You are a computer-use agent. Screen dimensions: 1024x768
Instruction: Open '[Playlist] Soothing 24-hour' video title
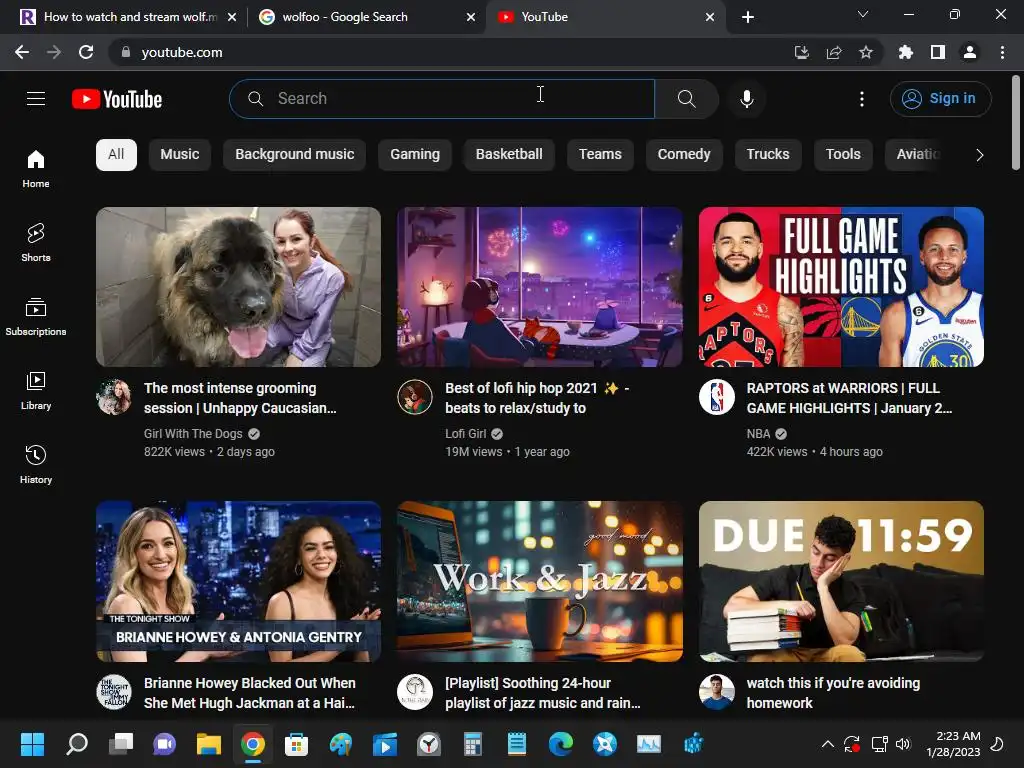543,693
